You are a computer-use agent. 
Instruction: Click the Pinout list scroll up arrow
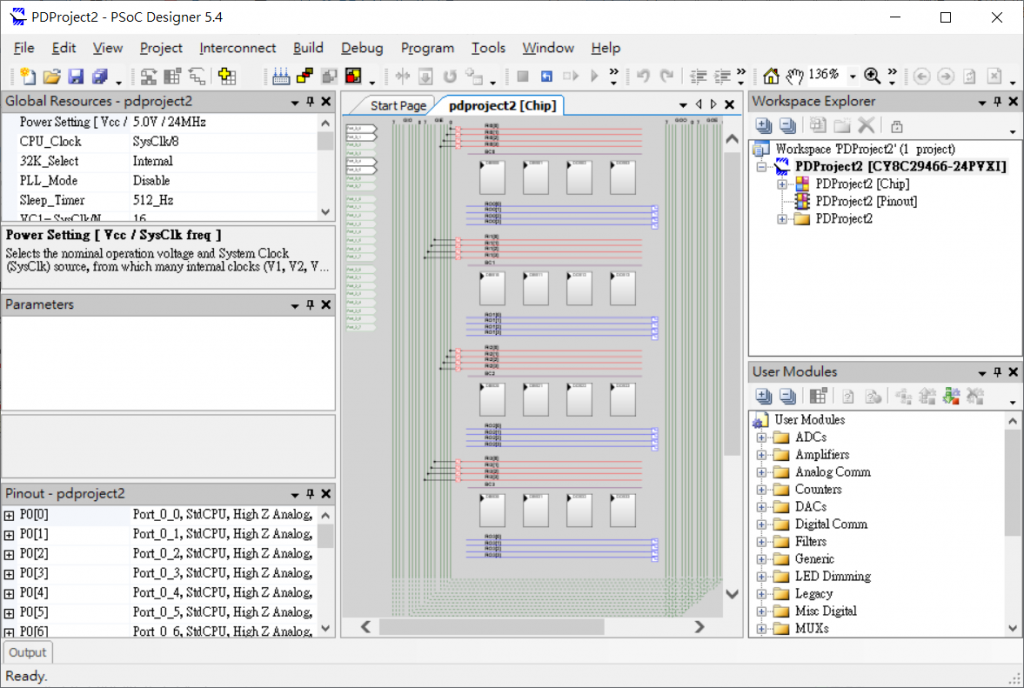tap(326, 516)
